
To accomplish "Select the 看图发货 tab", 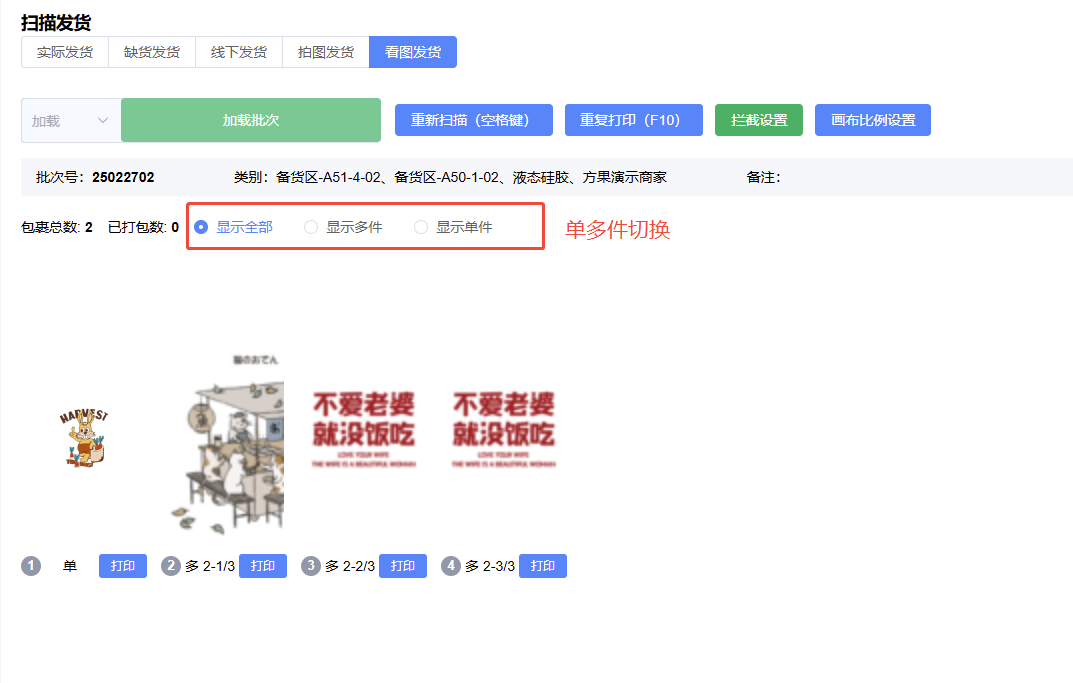I will coord(413,52).
